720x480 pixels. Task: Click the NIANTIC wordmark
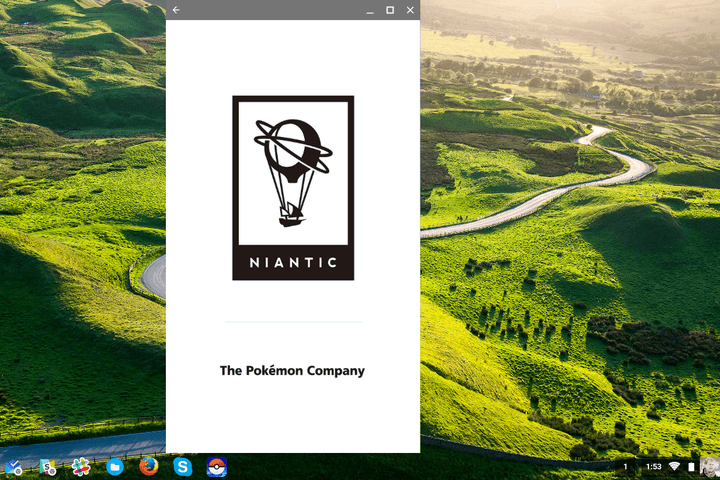(293, 262)
